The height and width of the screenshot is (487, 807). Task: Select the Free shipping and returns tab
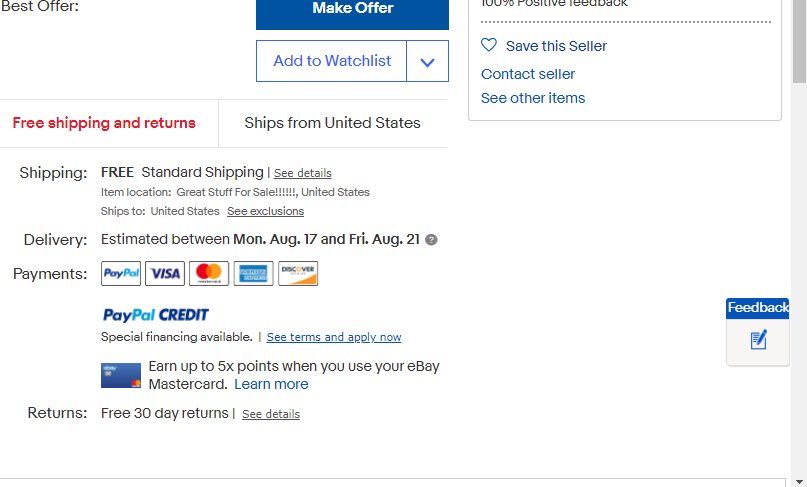(104, 123)
